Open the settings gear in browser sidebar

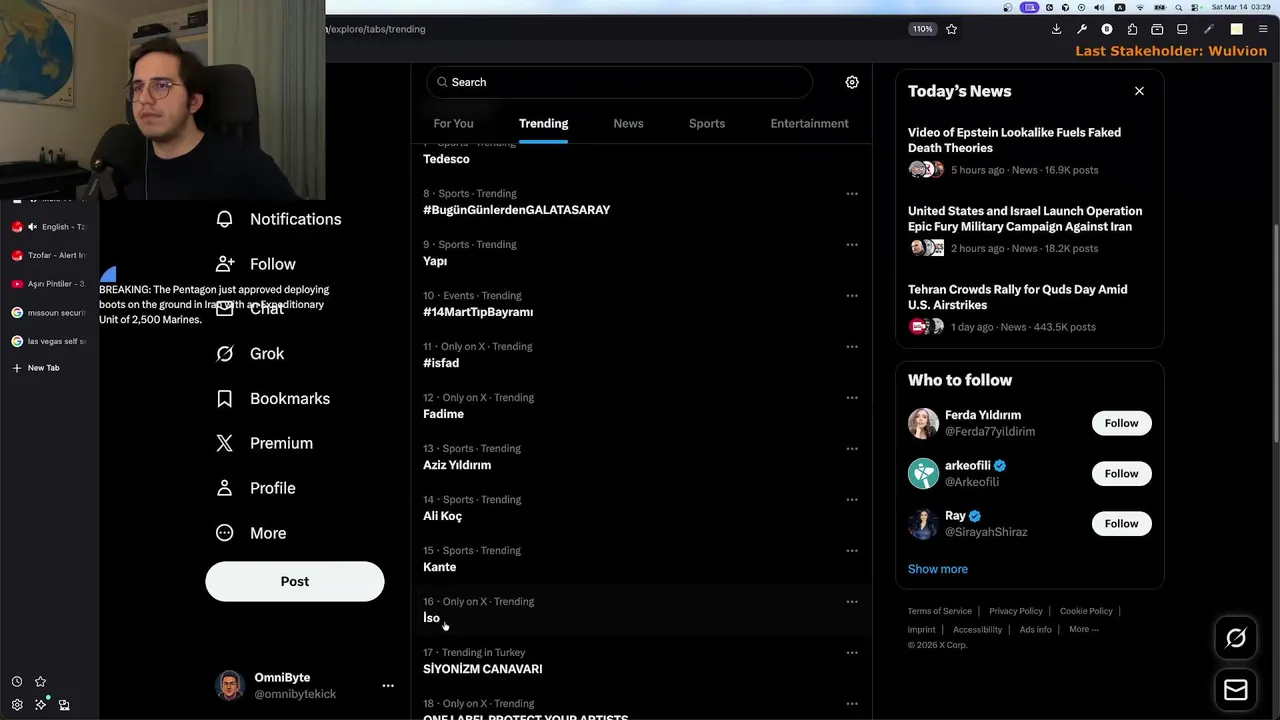click(x=17, y=705)
